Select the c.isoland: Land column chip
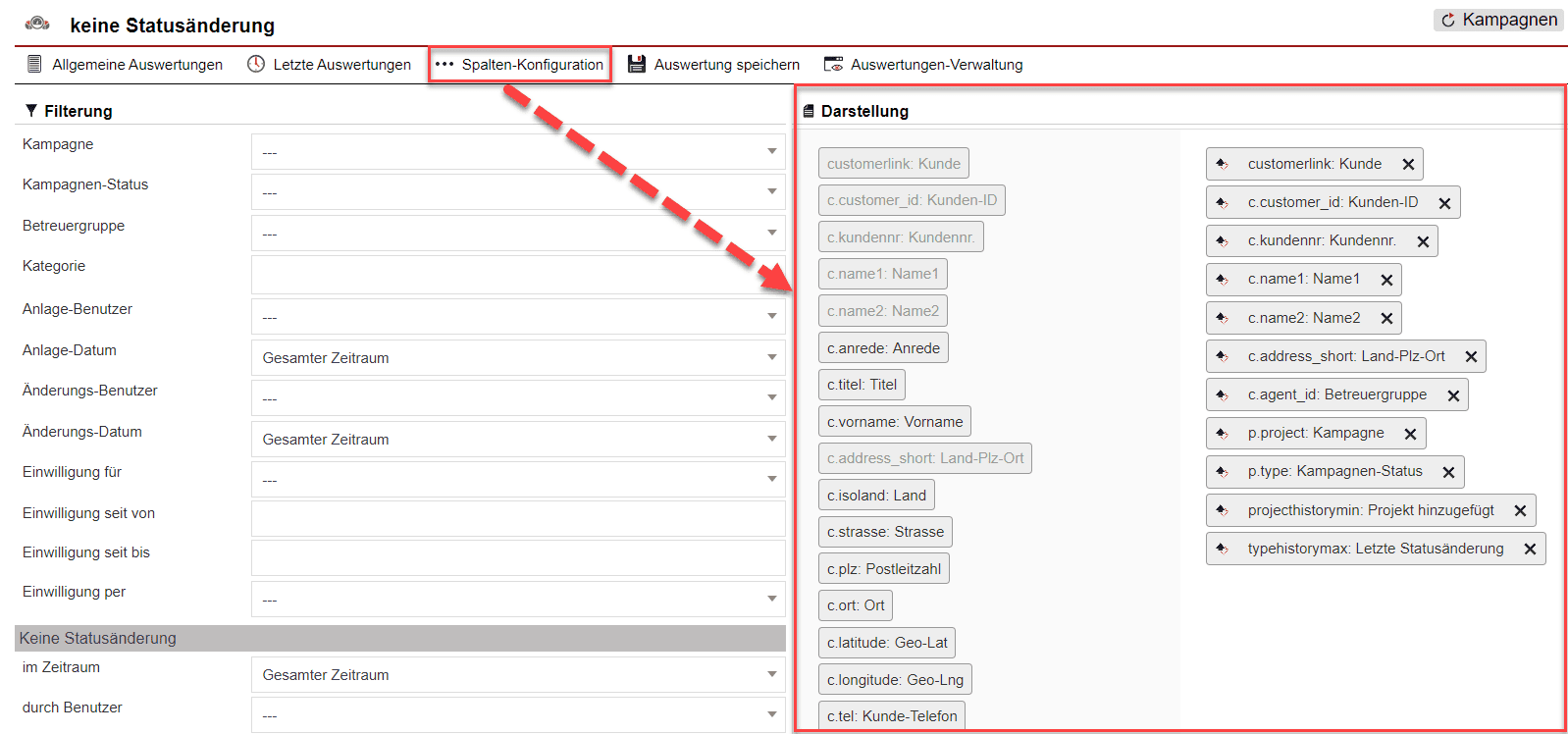The width and height of the screenshot is (1568, 734). tap(876, 496)
